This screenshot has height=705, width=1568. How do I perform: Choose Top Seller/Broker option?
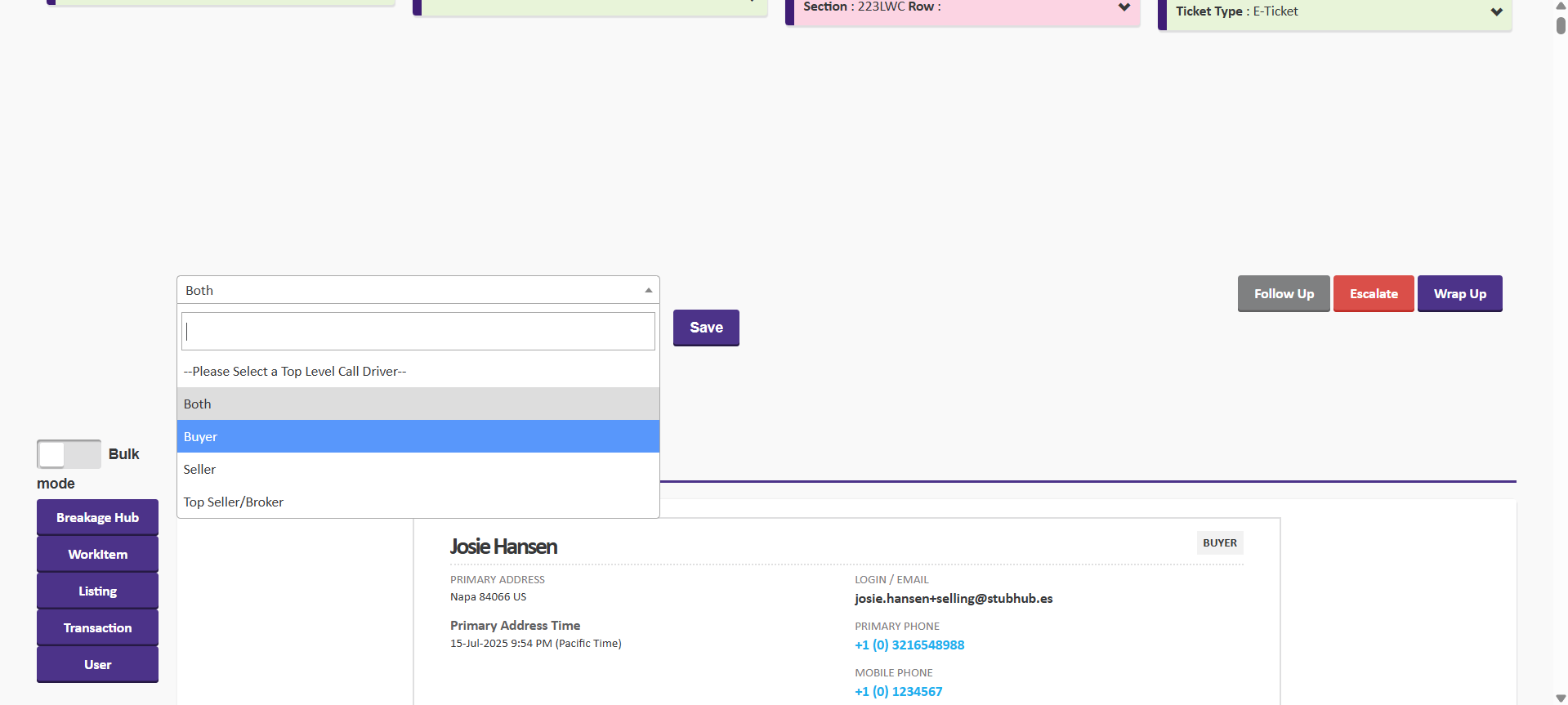point(418,502)
